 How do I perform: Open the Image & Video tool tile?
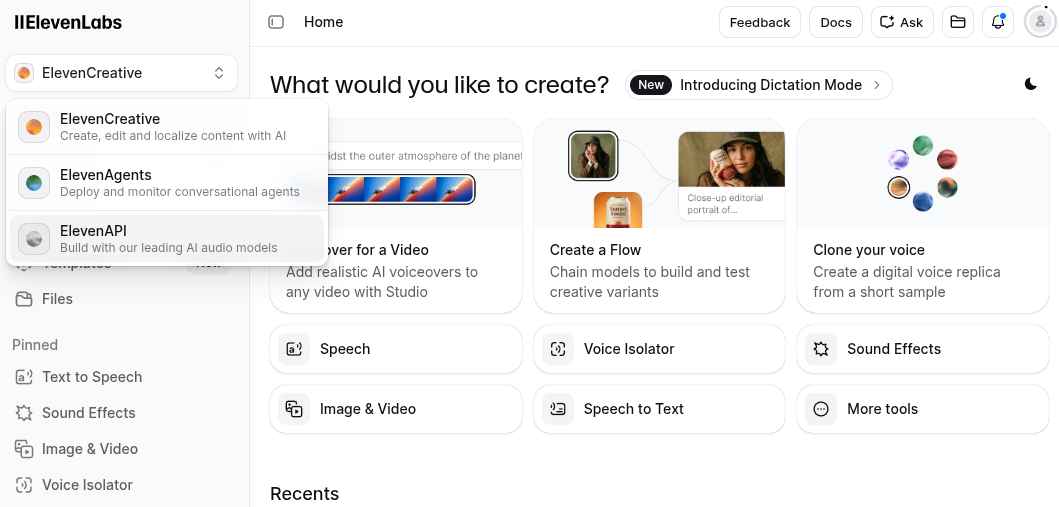[x=396, y=409]
